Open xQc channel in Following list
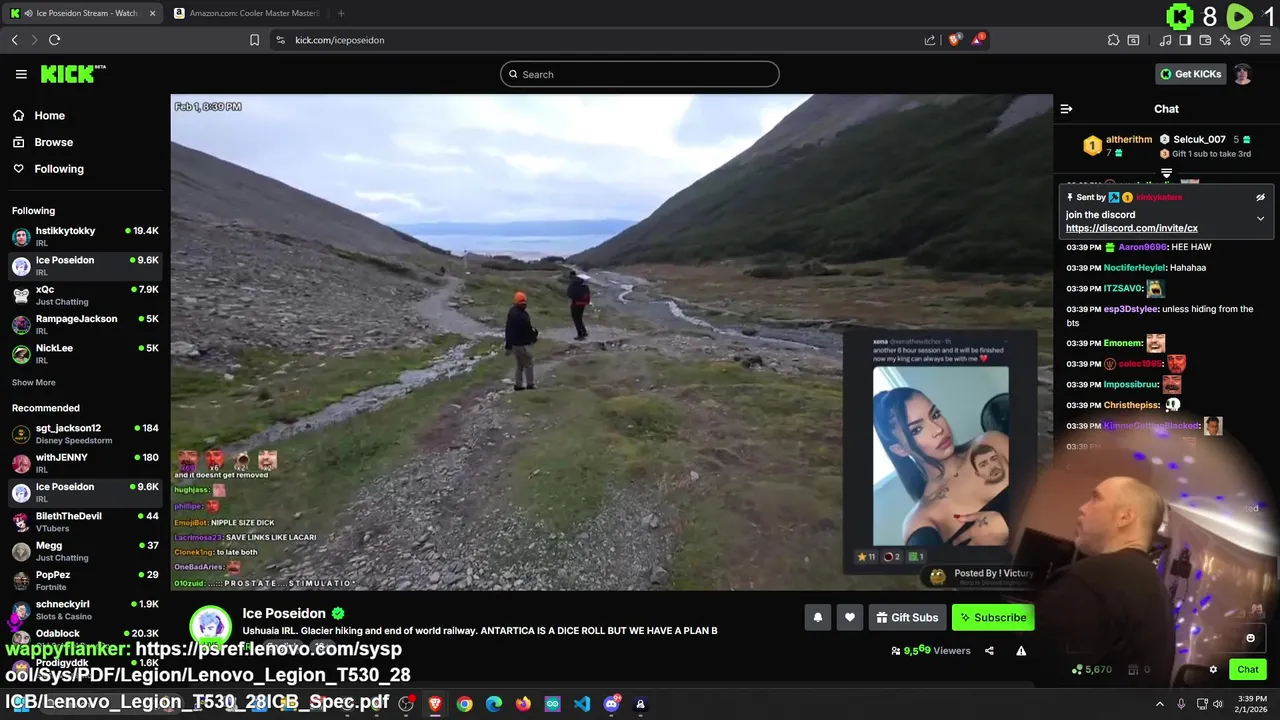This screenshot has width=1280, height=720. [x=85, y=295]
